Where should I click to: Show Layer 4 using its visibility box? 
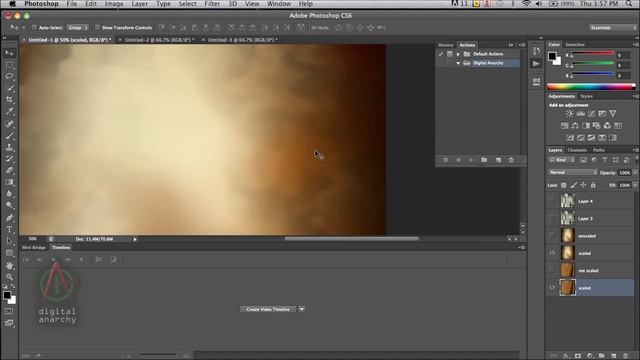pyautogui.click(x=552, y=201)
